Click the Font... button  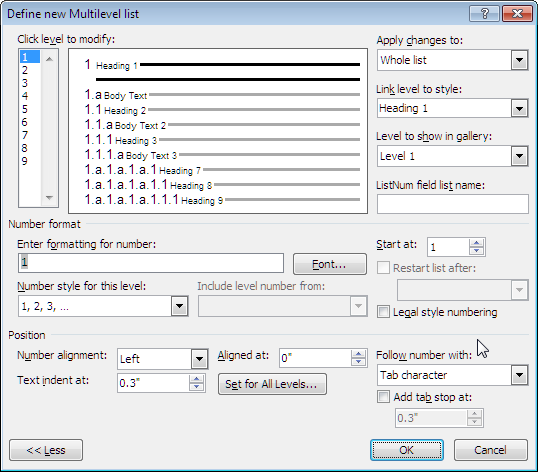tap(330, 264)
